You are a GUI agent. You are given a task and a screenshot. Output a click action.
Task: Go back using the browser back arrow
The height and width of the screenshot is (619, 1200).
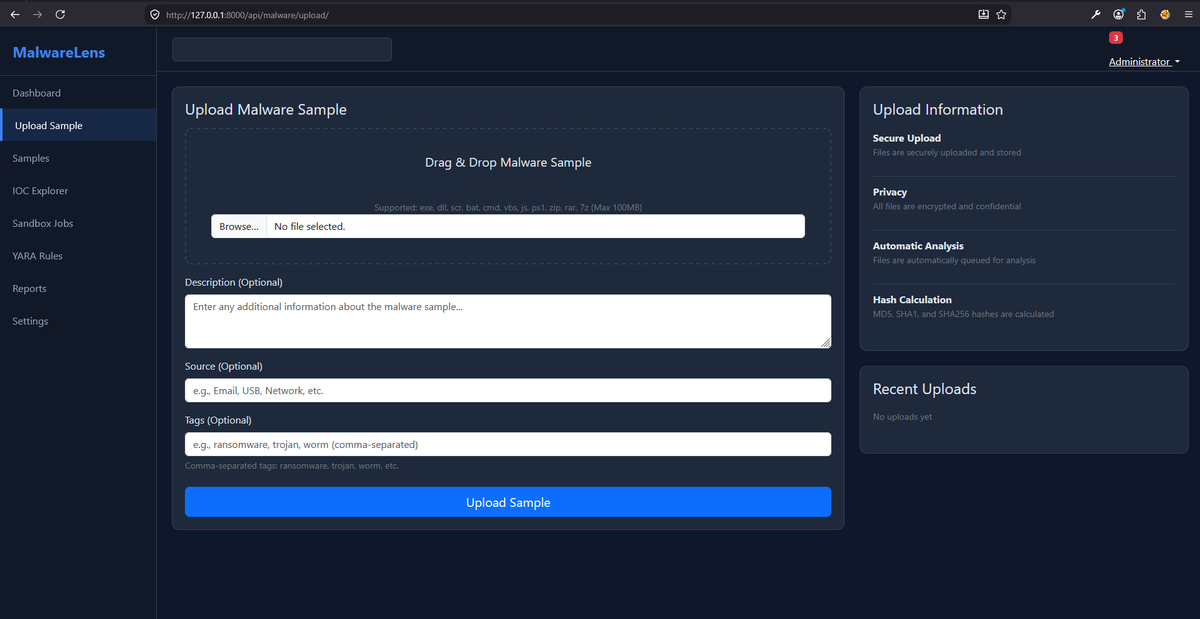tap(15, 14)
